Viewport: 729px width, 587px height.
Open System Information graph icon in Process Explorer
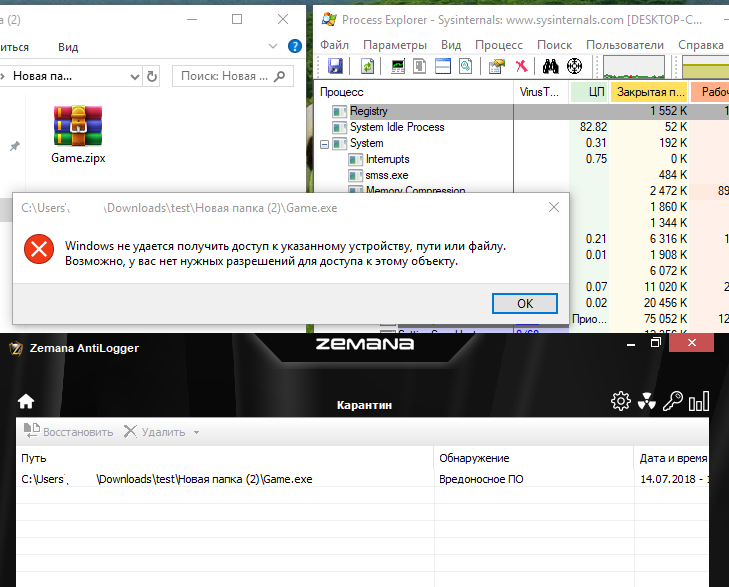398,66
